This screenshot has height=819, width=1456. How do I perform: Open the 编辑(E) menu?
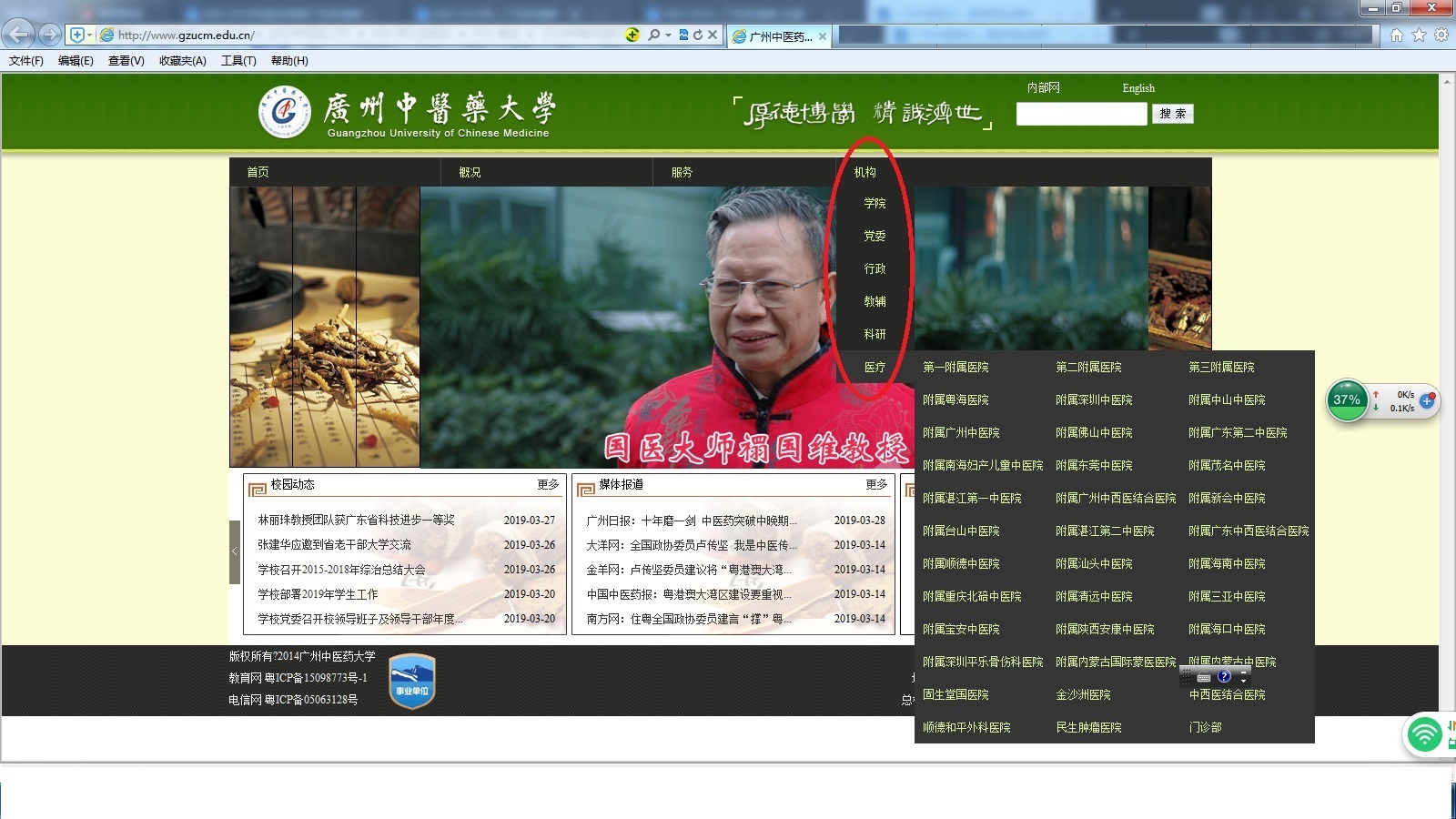76,61
